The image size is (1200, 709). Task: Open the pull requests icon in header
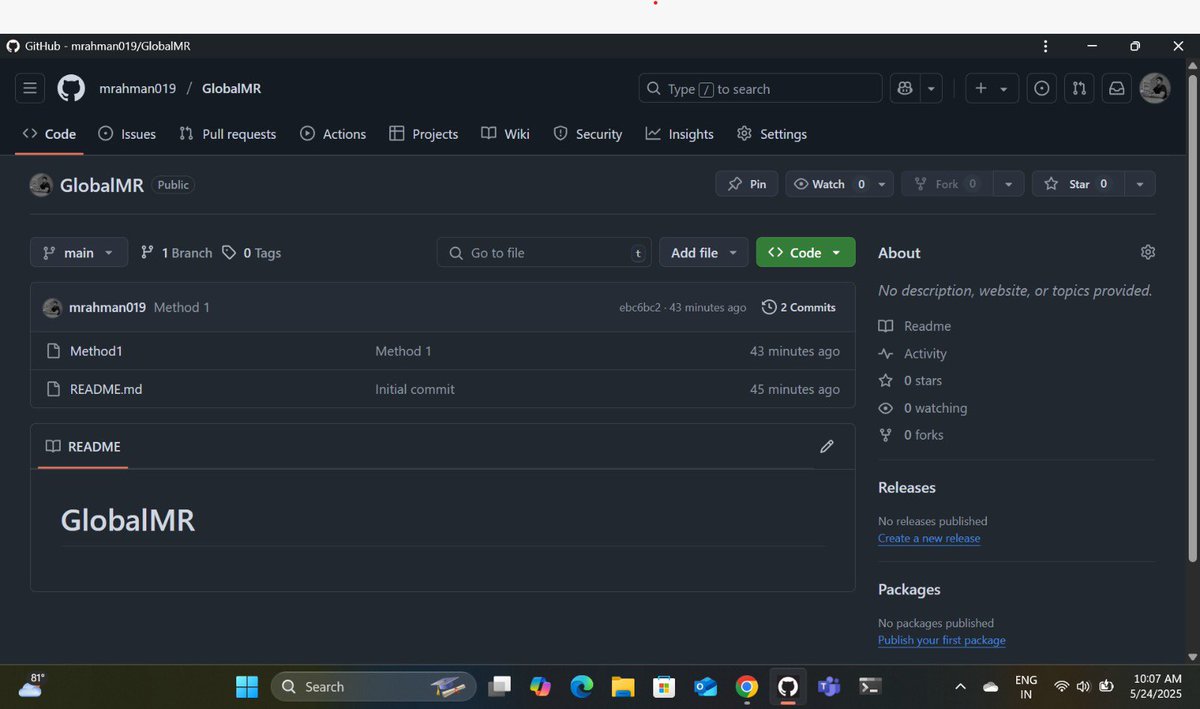click(1079, 88)
